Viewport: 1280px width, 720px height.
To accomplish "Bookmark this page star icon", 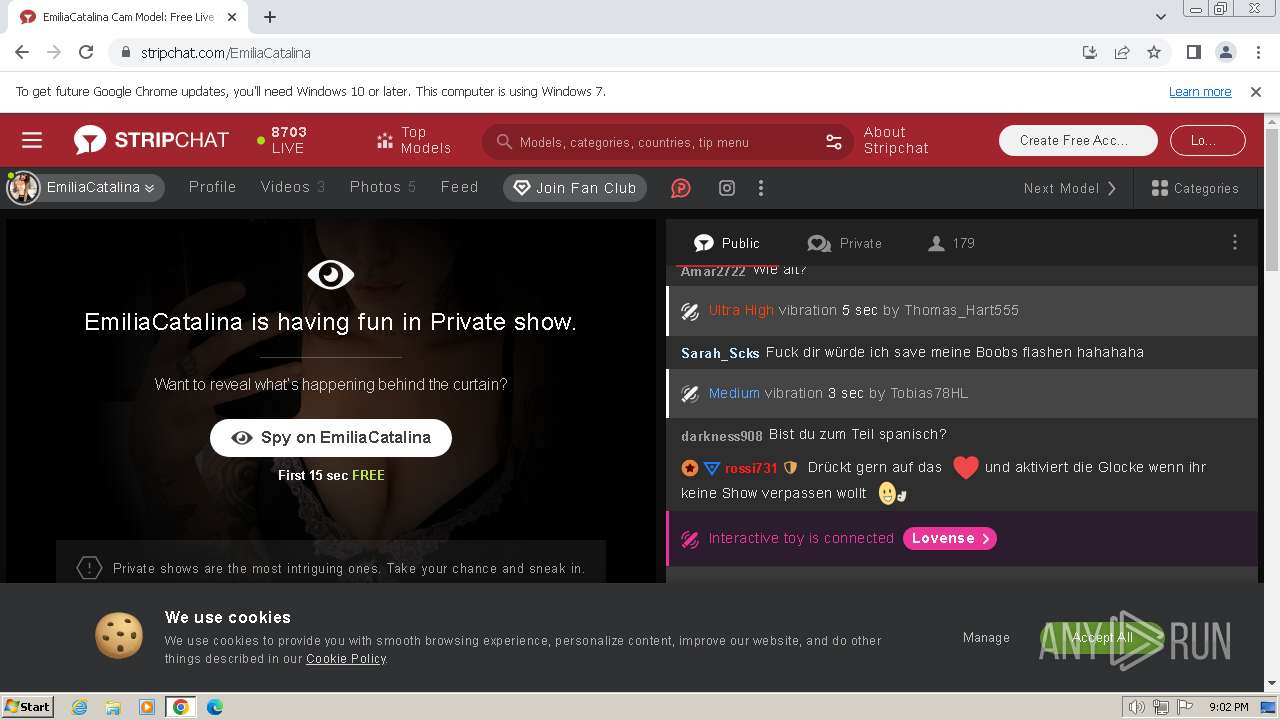I will click(1154, 52).
